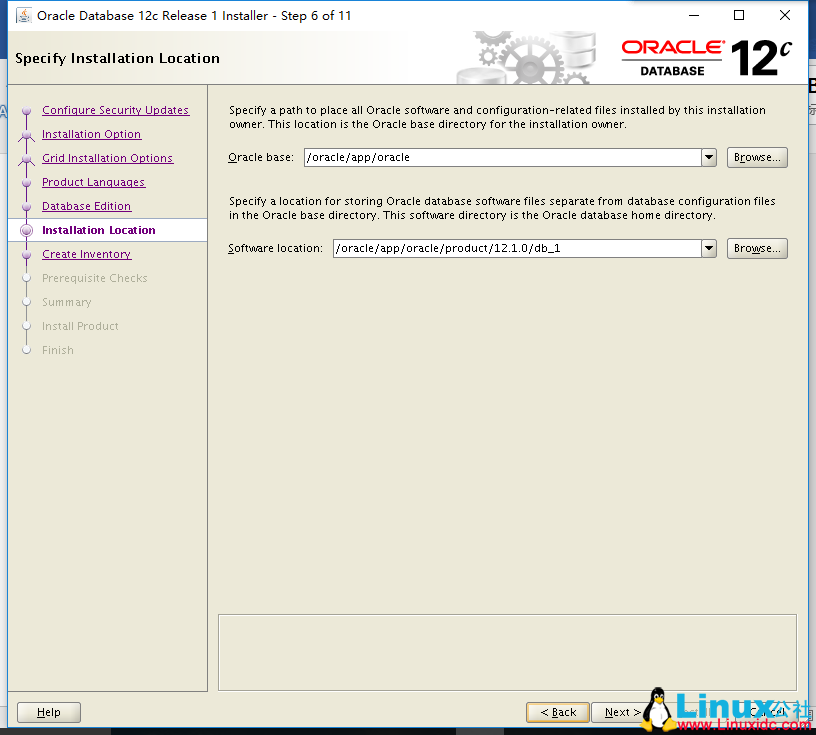Click the progress dot beside Create Inventory
816x735 pixels.
pyautogui.click(x=27, y=254)
